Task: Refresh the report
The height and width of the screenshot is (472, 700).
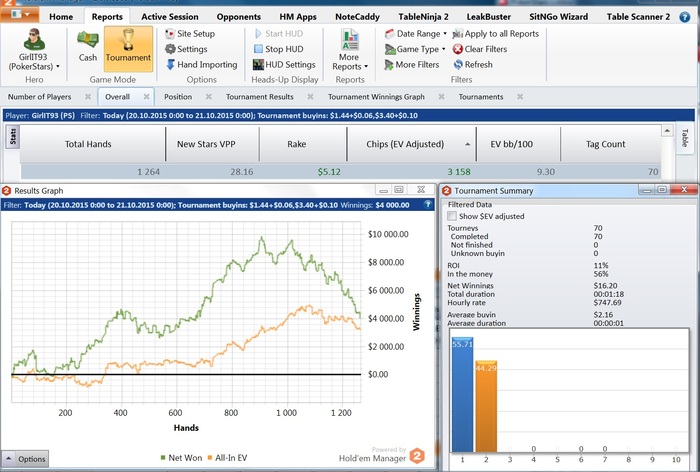Action: click(473, 65)
